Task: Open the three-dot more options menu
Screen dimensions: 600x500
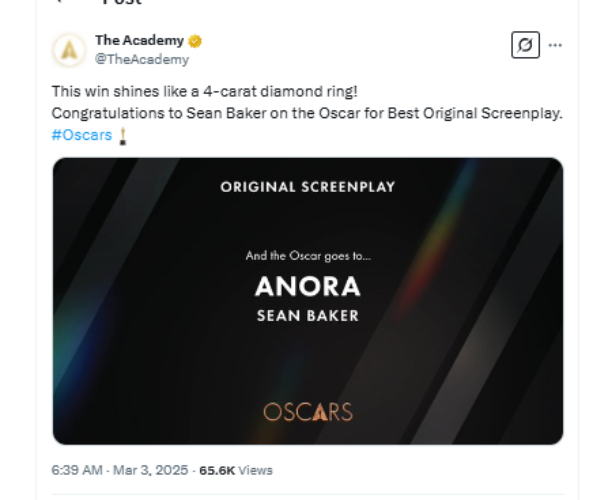Action: (555, 45)
